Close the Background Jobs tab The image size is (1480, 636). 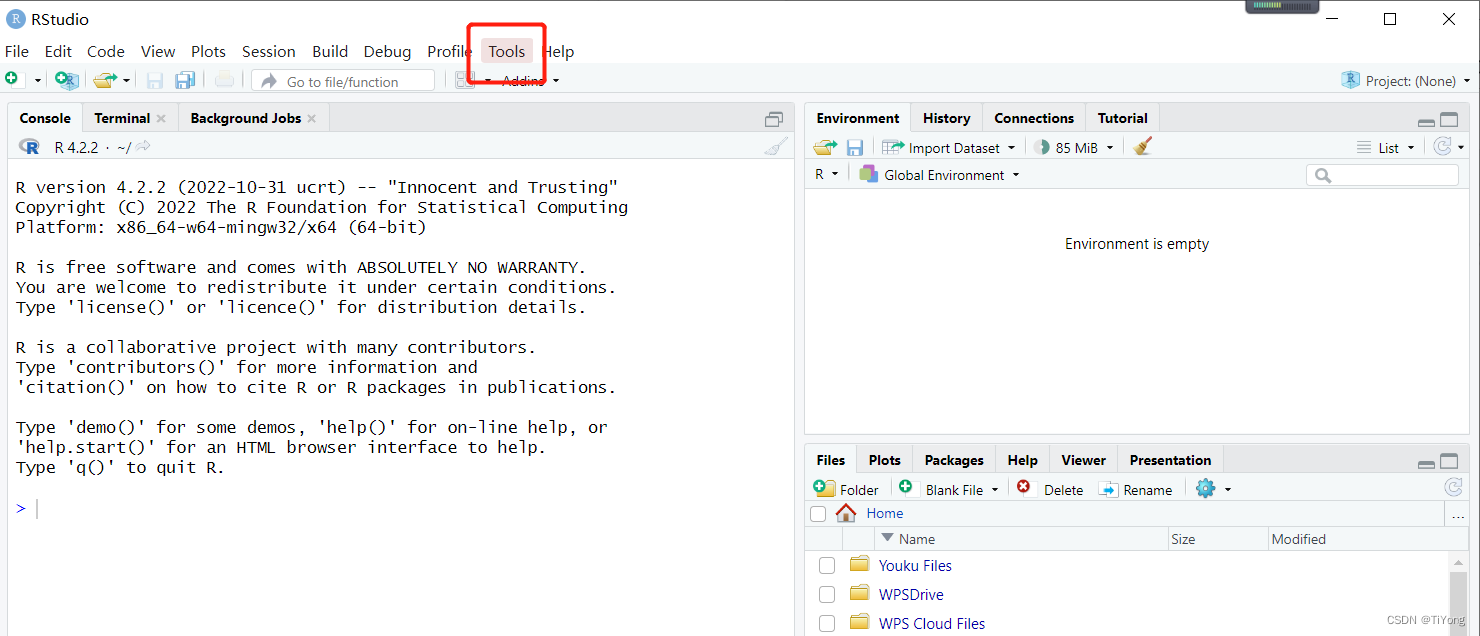click(311, 118)
